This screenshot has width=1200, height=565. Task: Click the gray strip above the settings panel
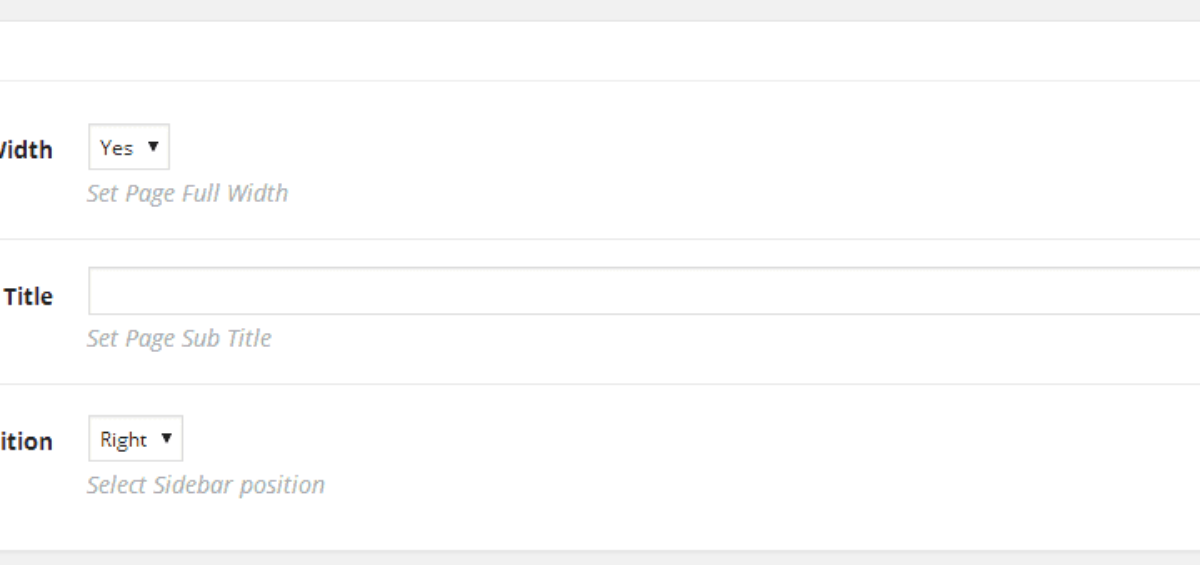click(x=600, y=10)
